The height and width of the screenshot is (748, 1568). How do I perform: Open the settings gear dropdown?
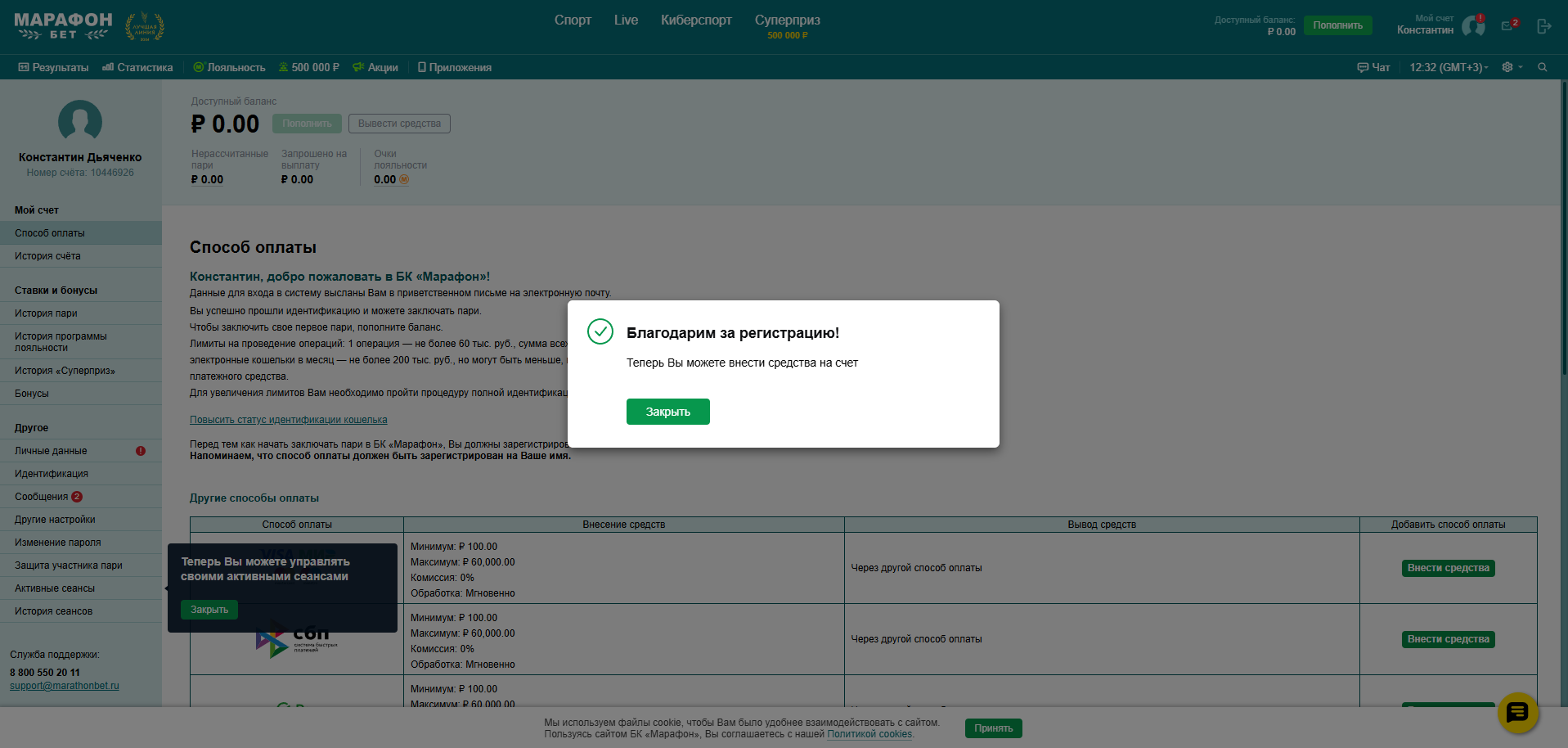pyautogui.click(x=1512, y=67)
